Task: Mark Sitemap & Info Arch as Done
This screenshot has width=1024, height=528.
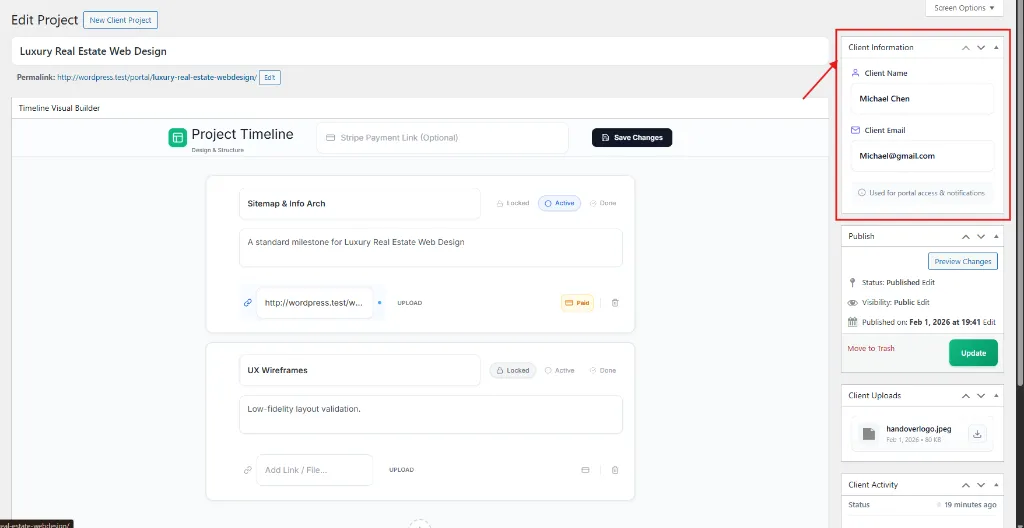Action: tap(602, 203)
